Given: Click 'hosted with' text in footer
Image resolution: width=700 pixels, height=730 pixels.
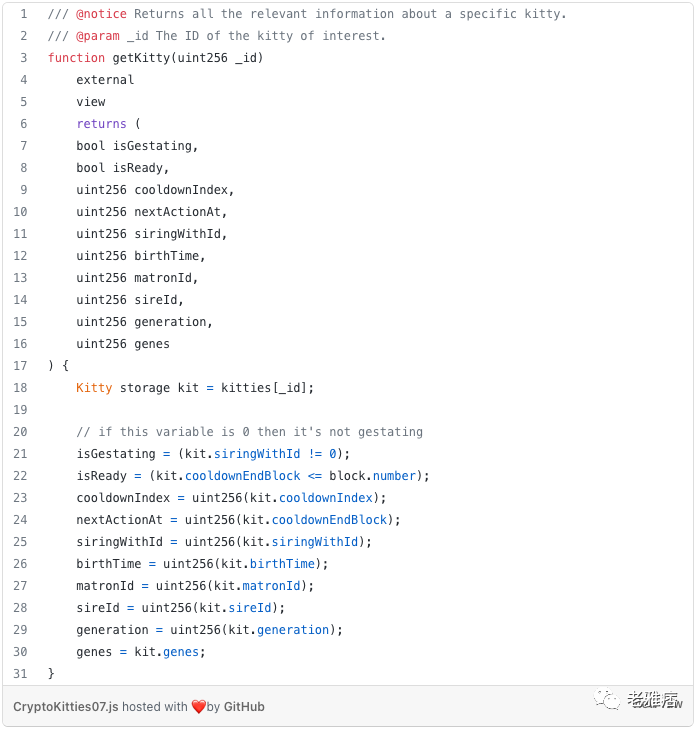Looking at the screenshot, I should (x=155, y=707).
